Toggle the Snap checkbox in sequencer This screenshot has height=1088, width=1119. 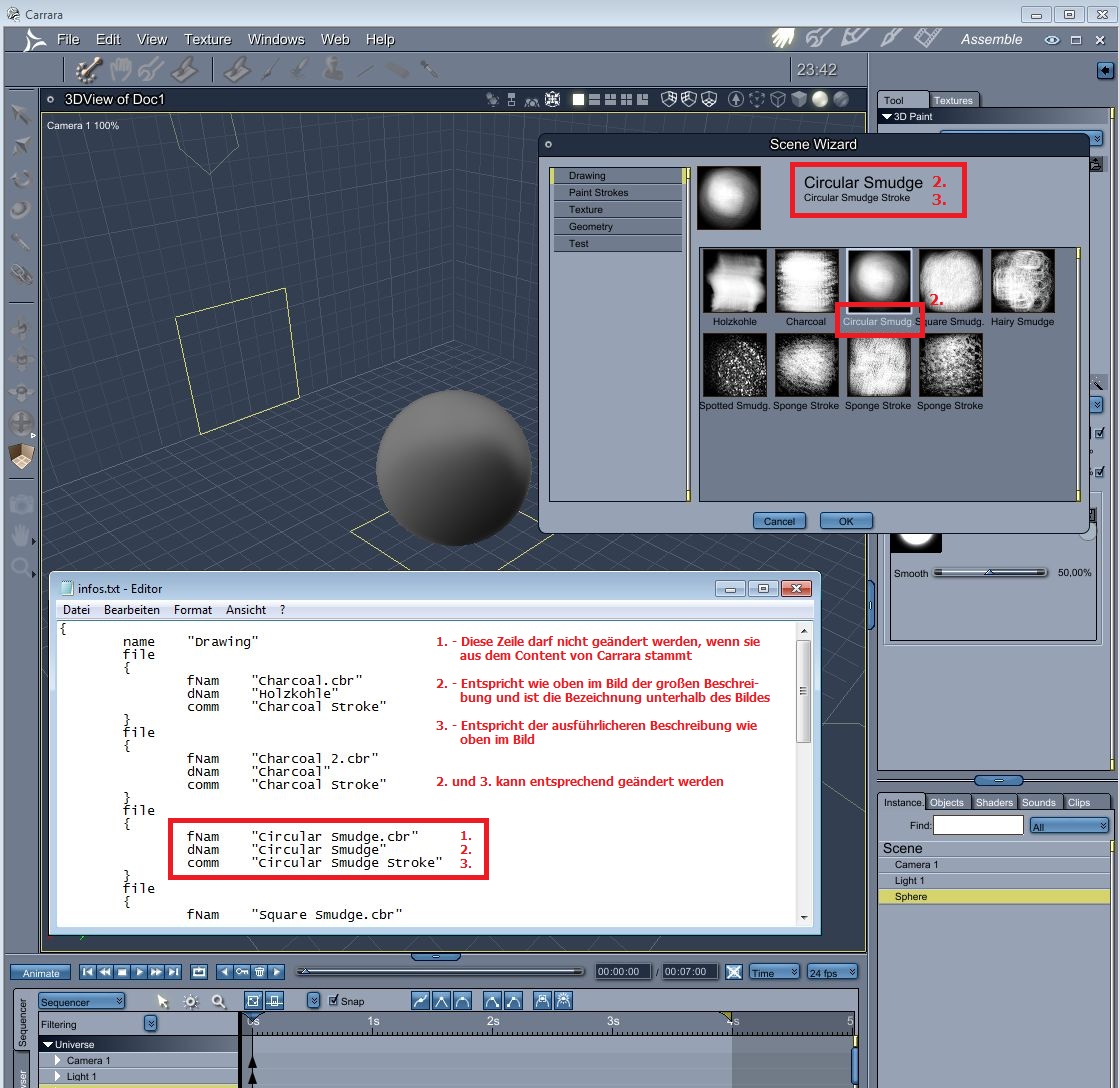pos(333,1000)
